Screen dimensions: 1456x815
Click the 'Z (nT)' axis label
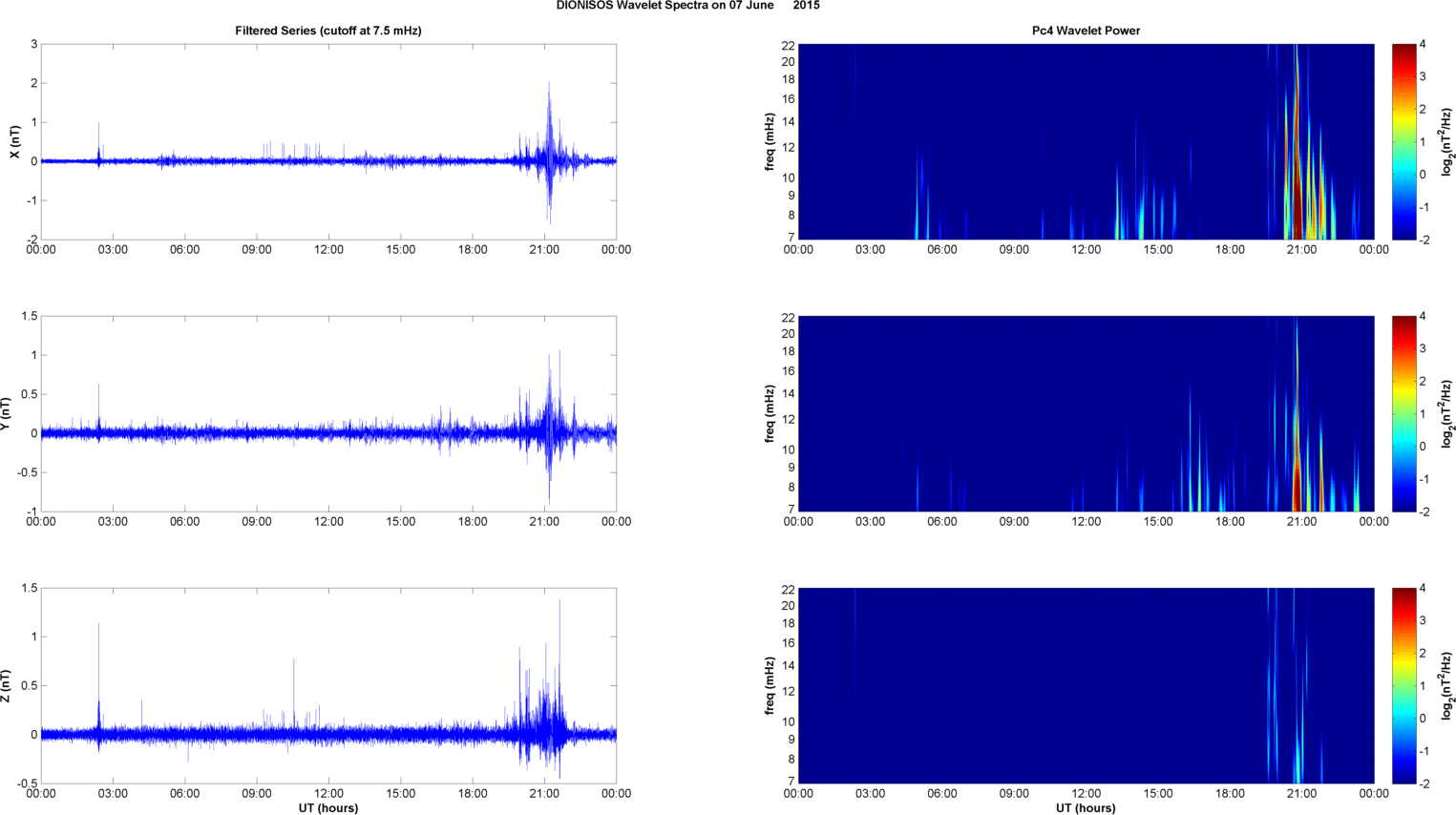point(6,686)
